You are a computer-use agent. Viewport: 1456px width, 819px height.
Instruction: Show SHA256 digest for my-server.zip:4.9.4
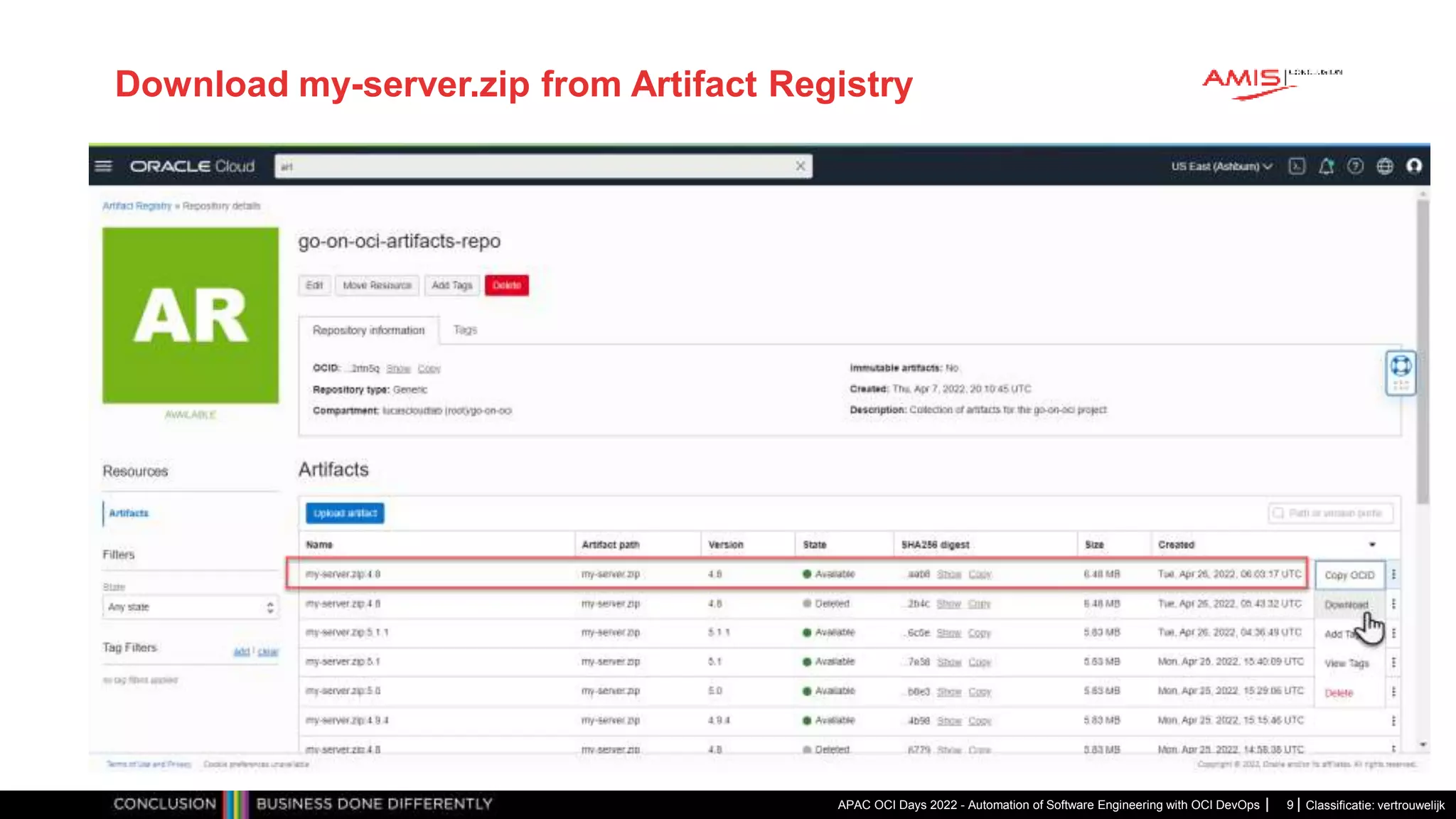[x=948, y=721]
